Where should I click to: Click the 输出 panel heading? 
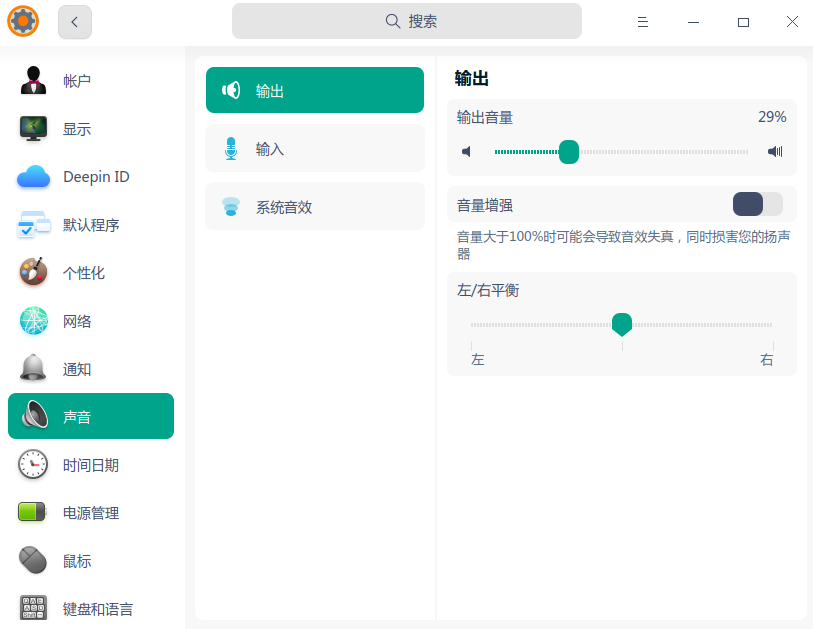[x=472, y=78]
